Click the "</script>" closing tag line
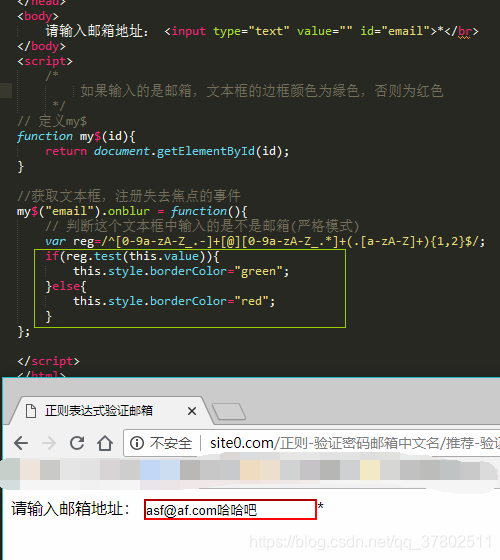 48,361
